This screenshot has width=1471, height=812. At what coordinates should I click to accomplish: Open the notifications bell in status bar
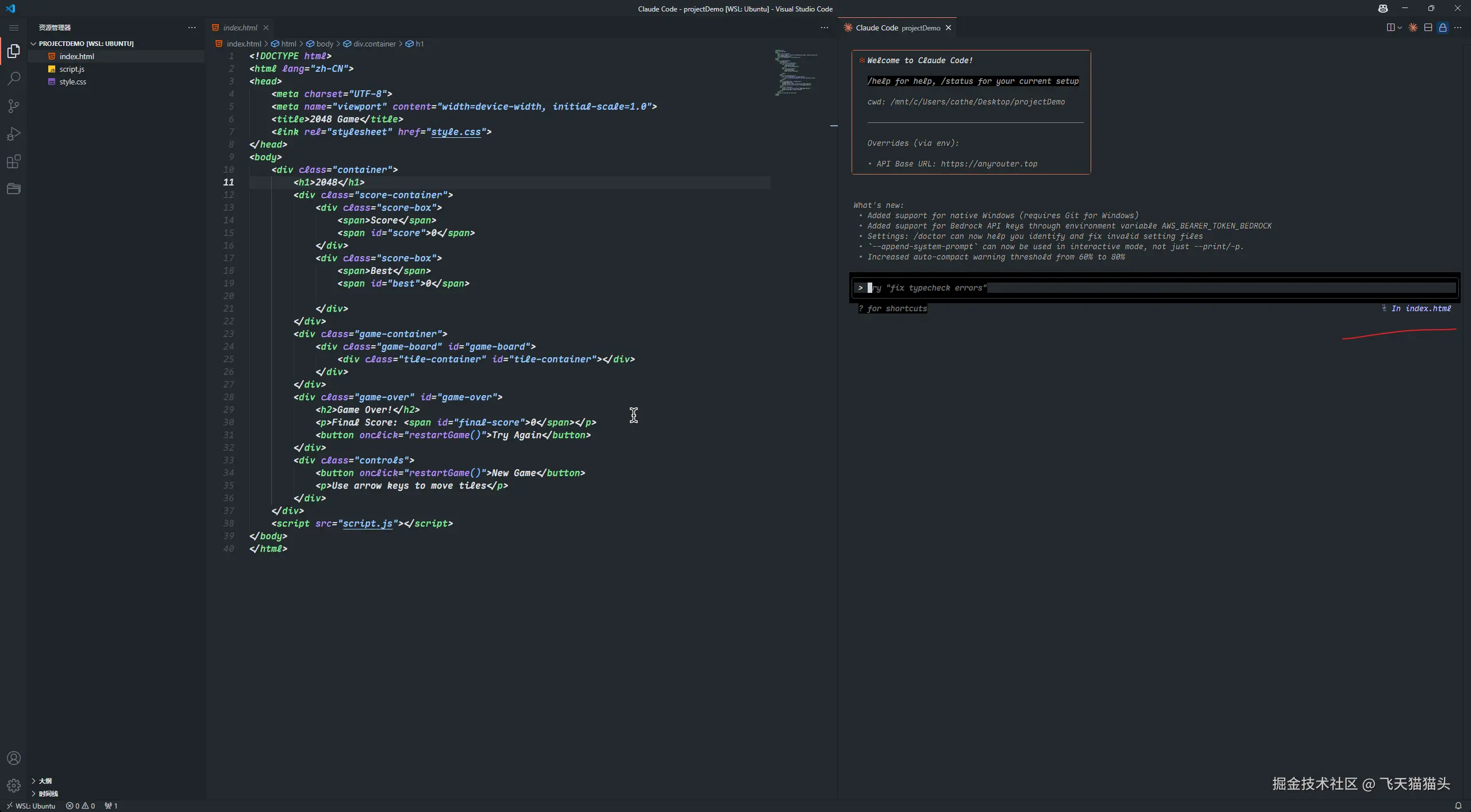pos(1458,806)
